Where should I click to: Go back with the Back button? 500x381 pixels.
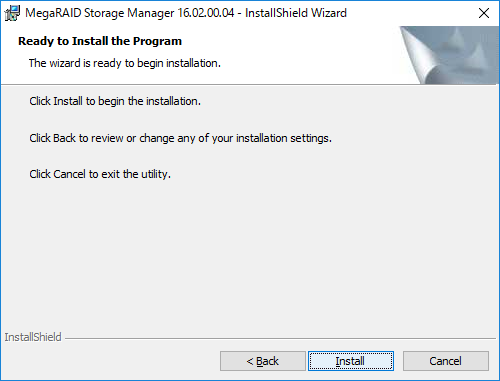(x=263, y=361)
